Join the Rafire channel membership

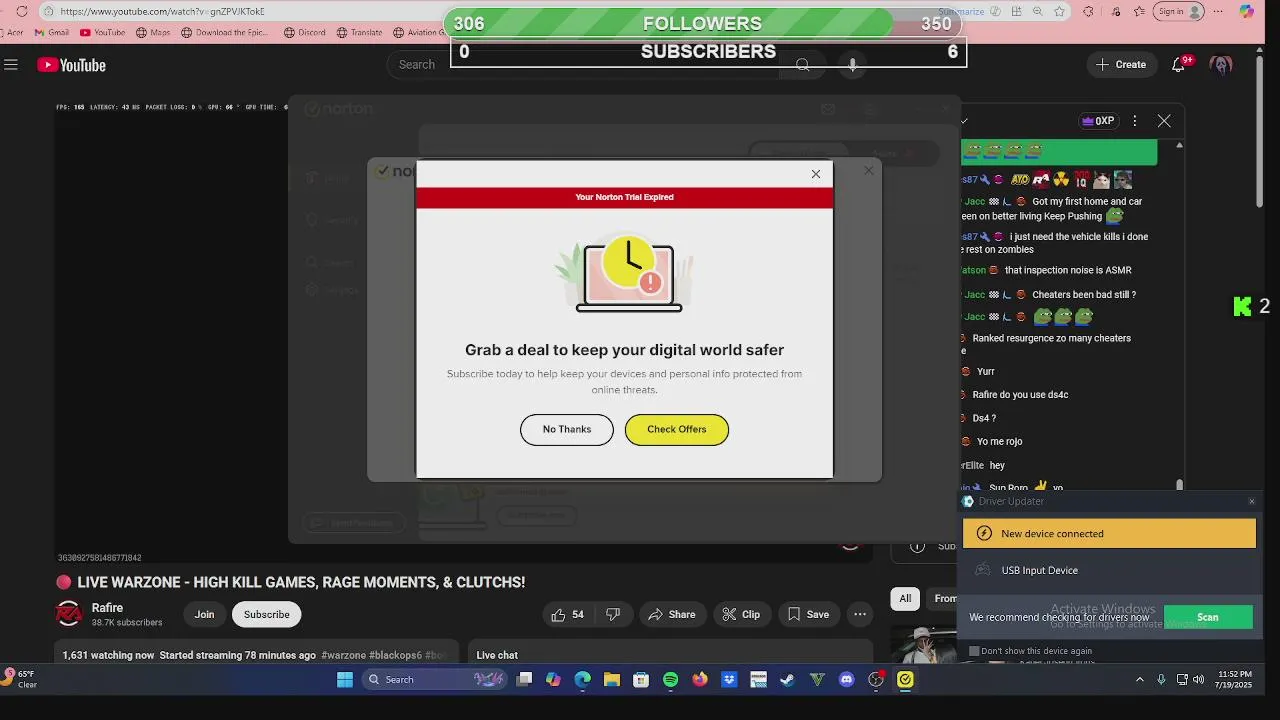click(x=204, y=614)
